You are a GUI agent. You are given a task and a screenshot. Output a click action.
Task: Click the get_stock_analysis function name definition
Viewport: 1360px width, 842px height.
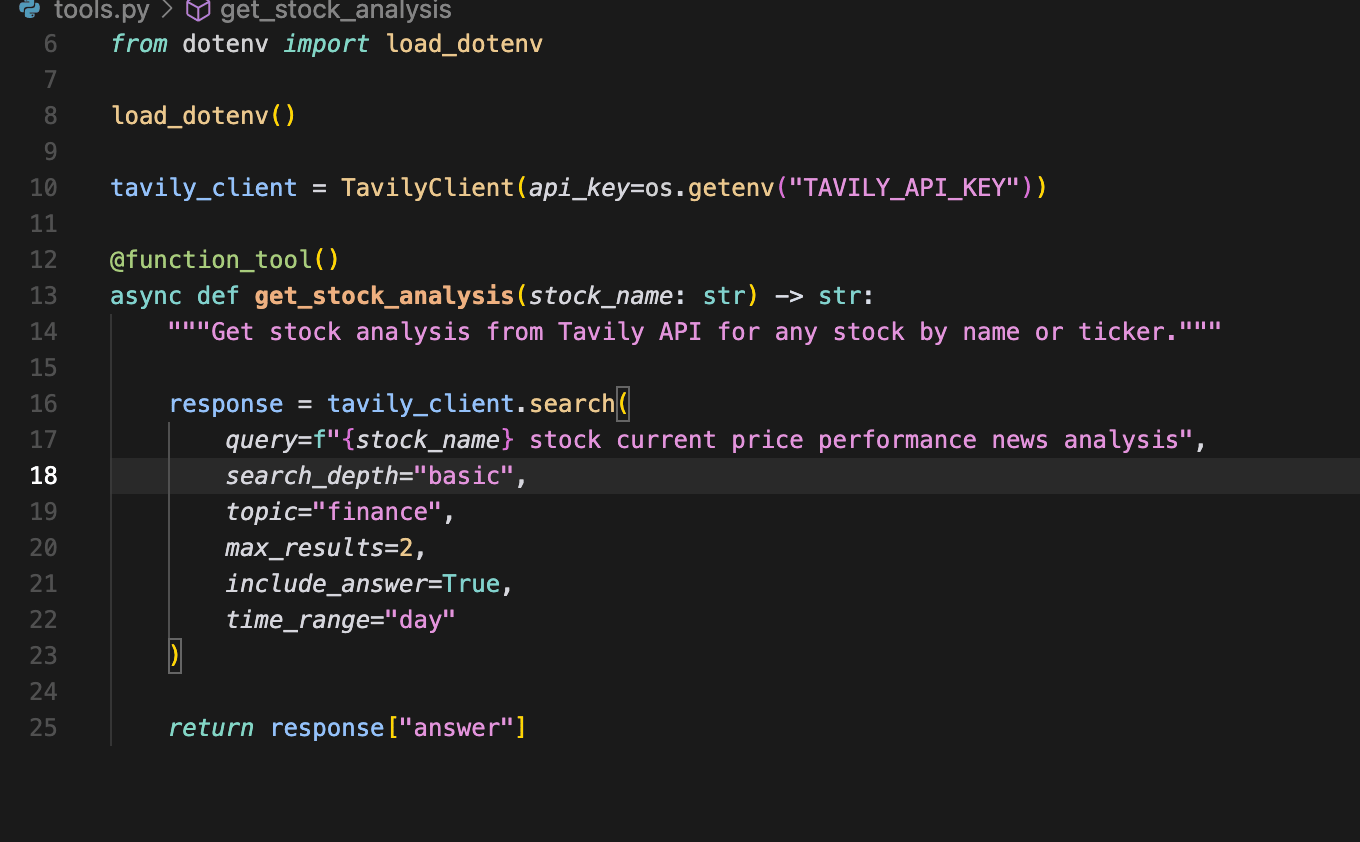point(384,296)
